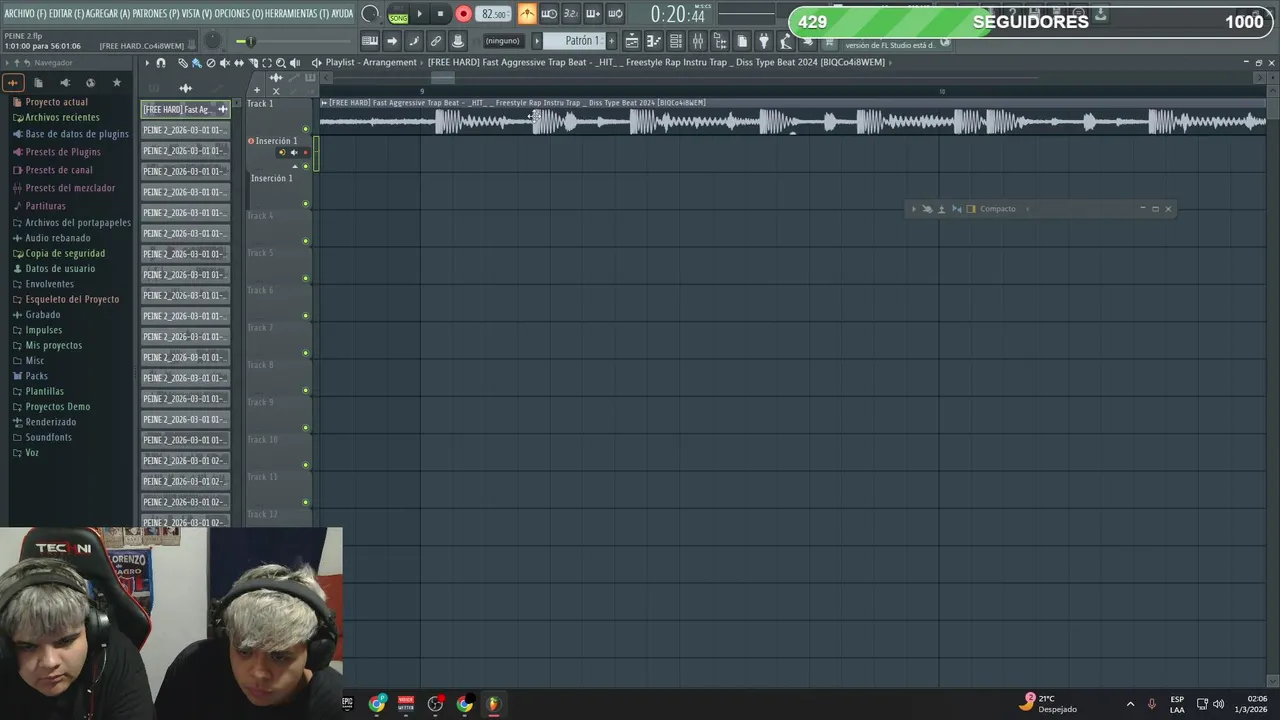Click the star favorites browser tab
This screenshot has height=720, width=1280.
(116, 83)
